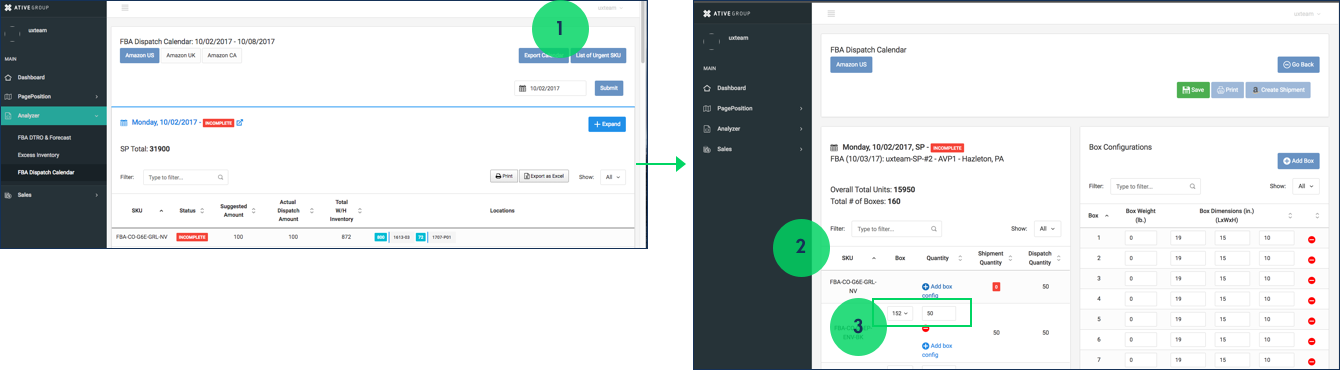Viewport: 1340px width, 370px height.
Task: Click Export as Excel button
Action: point(544,176)
